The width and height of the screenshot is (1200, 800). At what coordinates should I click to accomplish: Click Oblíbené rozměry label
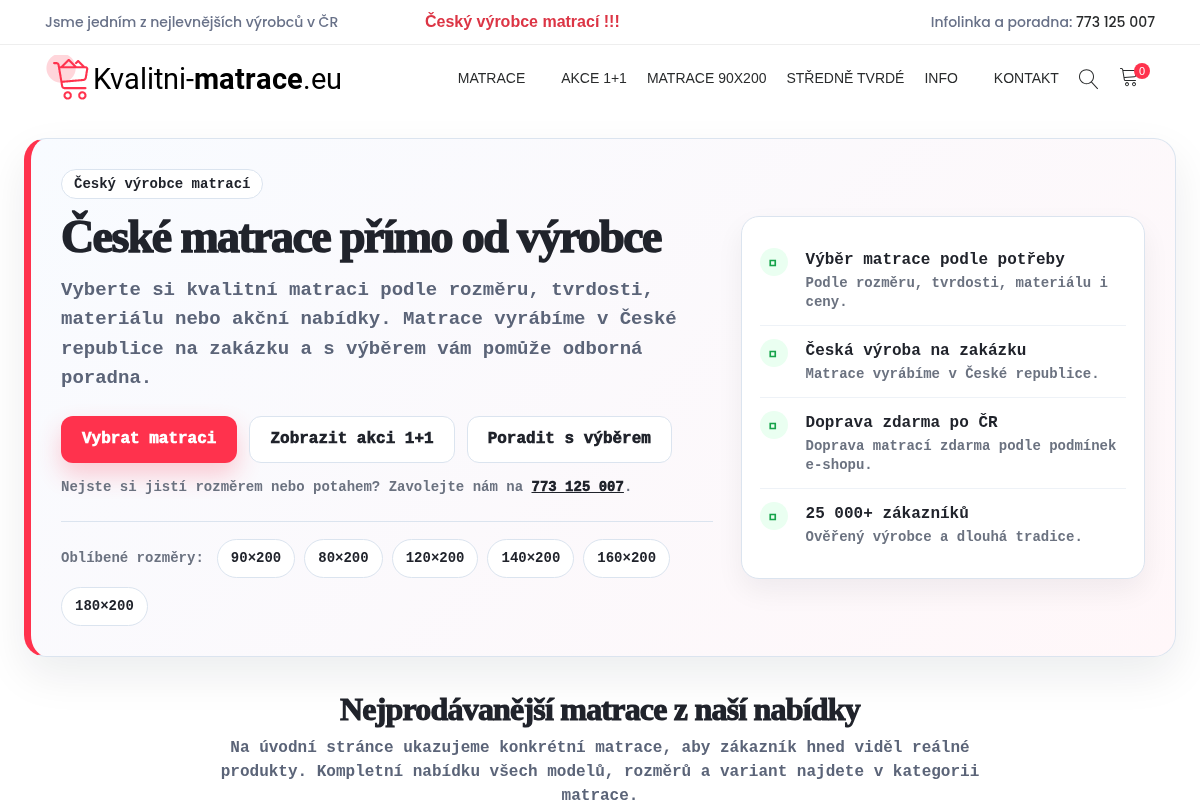click(x=132, y=558)
